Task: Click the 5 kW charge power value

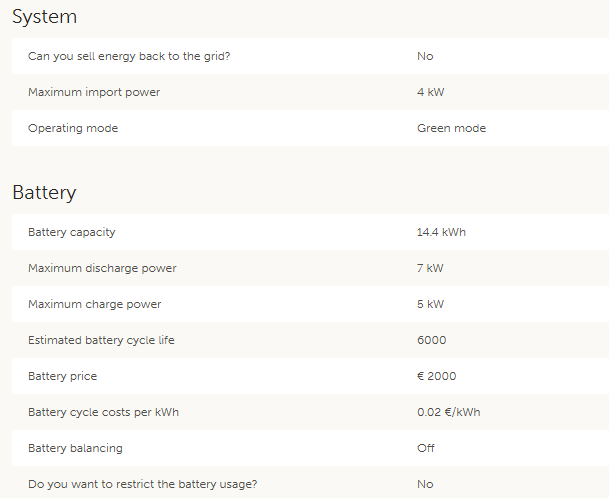Action: click(x=430, y=304)
